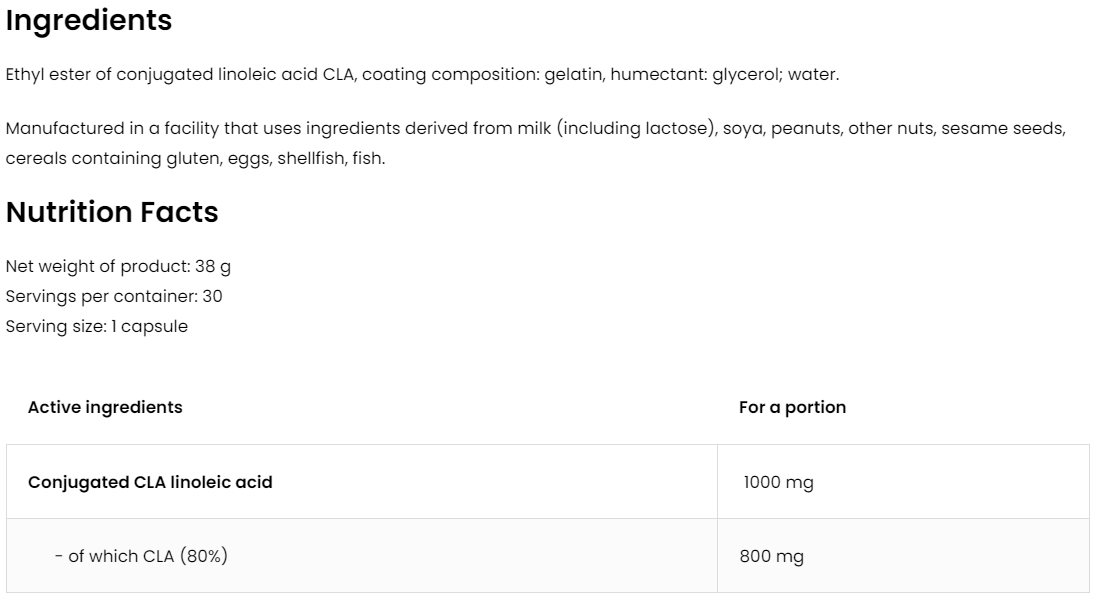Image resolution: width=1097 pixels, height=603 pixels.
Task: Select the "- of which CLA (80%)" row label
Action: pyautogui.click(x=141, y=556)
